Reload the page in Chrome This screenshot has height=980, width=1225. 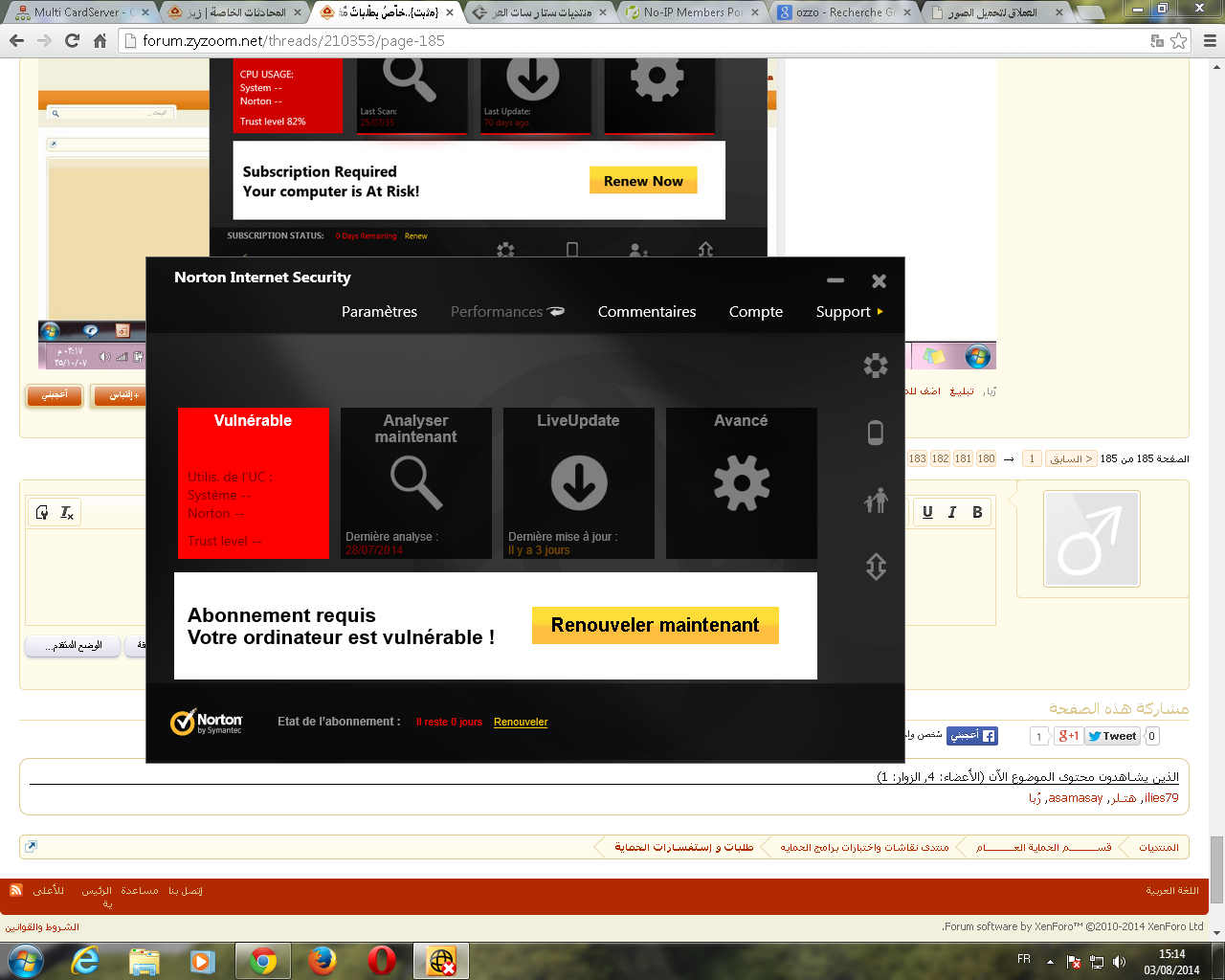(72, 41)
